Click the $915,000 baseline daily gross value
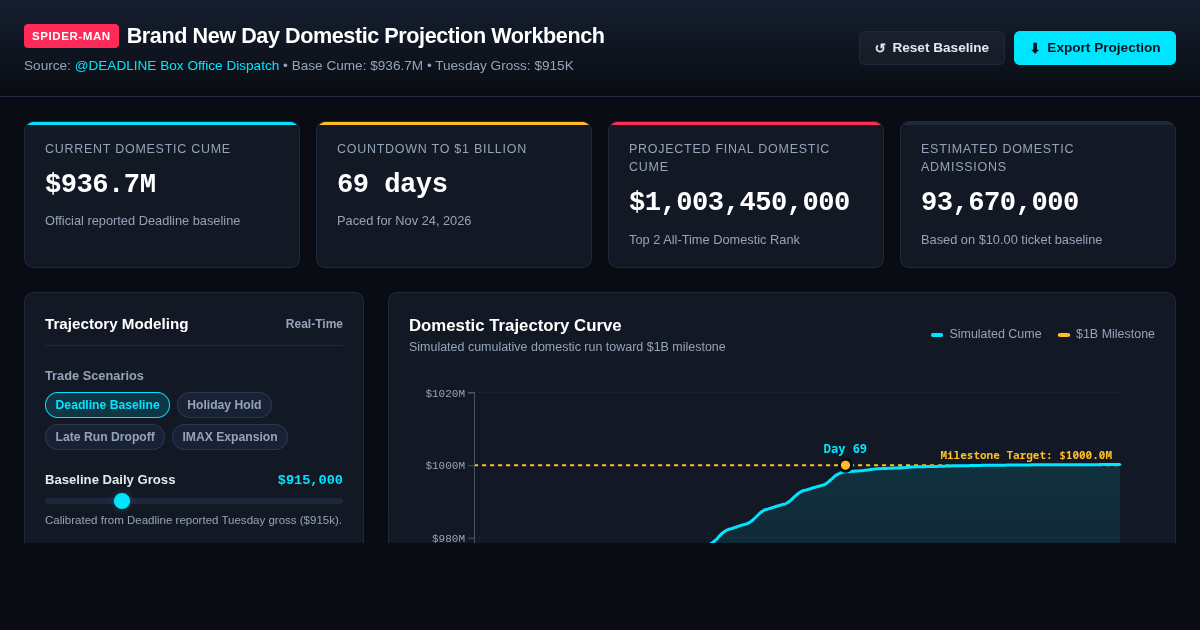Screen dimensions: 1200x630 [x=310, y=480]
